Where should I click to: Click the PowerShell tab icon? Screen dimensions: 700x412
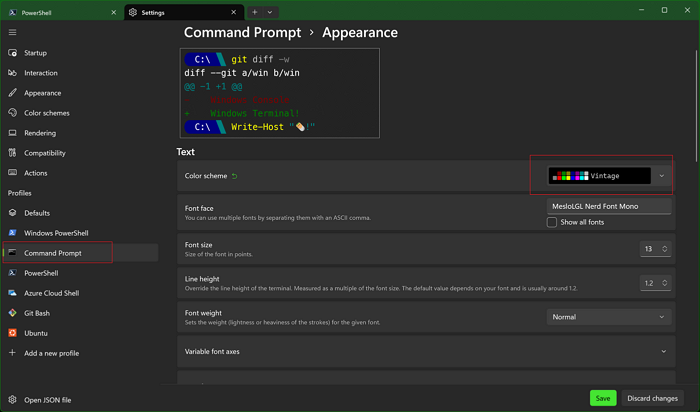(12, 12)
